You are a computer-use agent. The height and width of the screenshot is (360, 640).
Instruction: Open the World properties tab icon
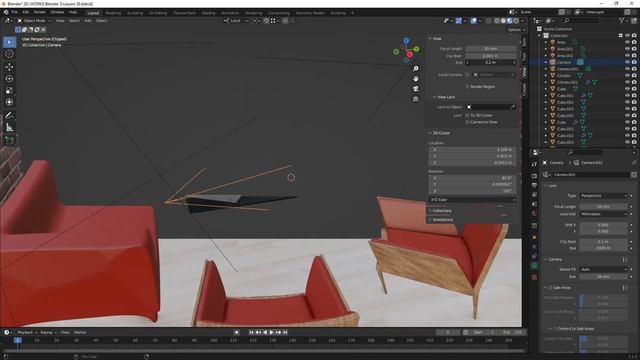coord(534,213)
